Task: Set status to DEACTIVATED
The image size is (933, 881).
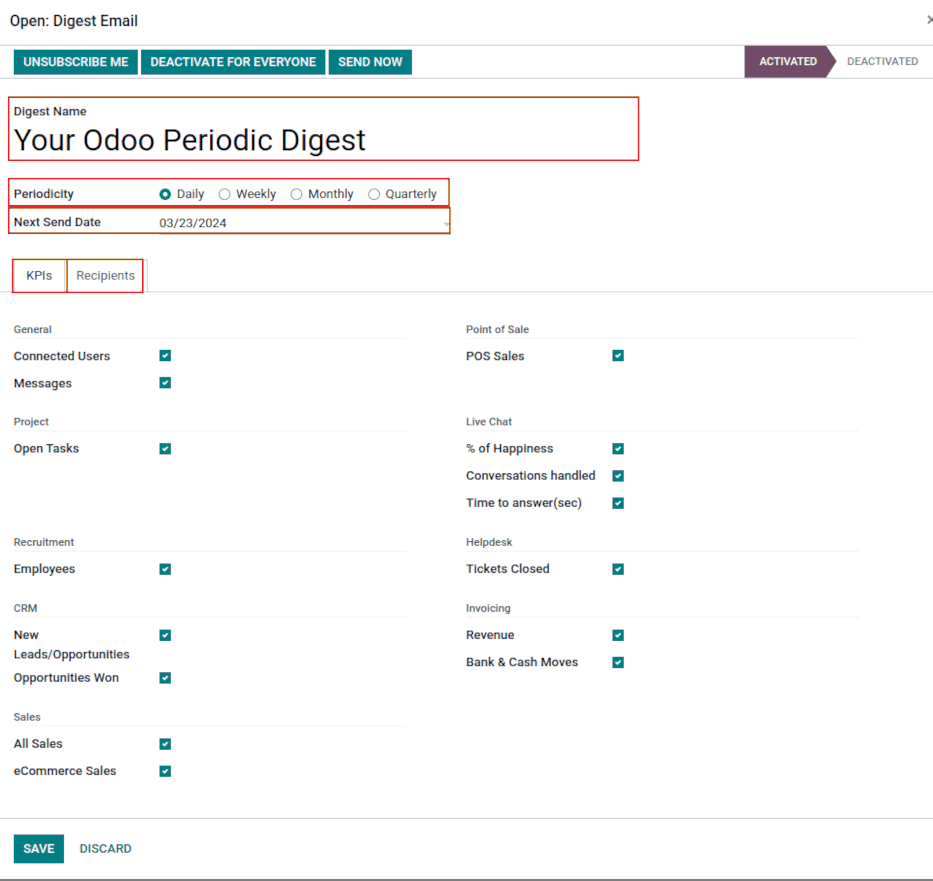Action: (882, 61)
